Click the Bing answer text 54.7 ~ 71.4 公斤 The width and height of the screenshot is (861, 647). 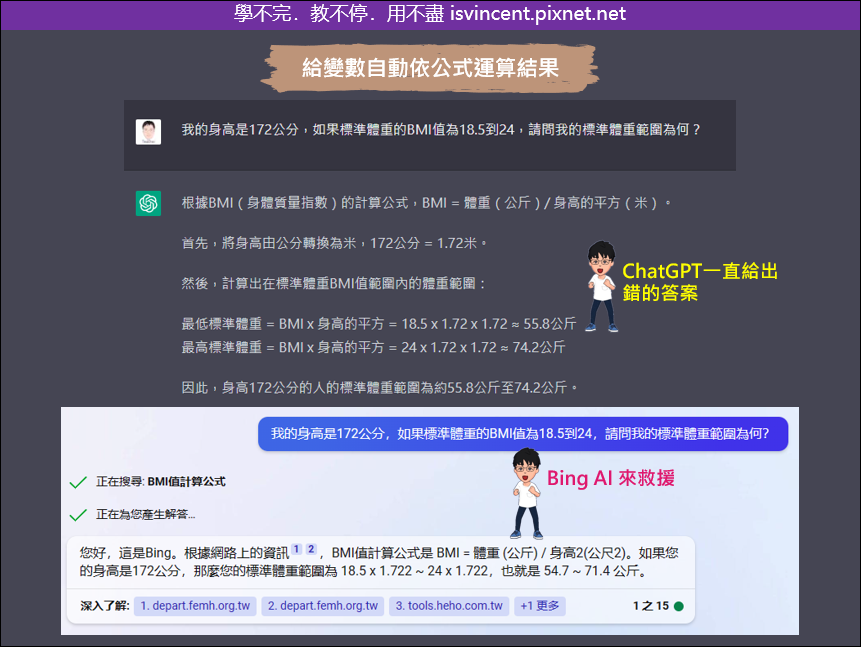tap(595, 571)
